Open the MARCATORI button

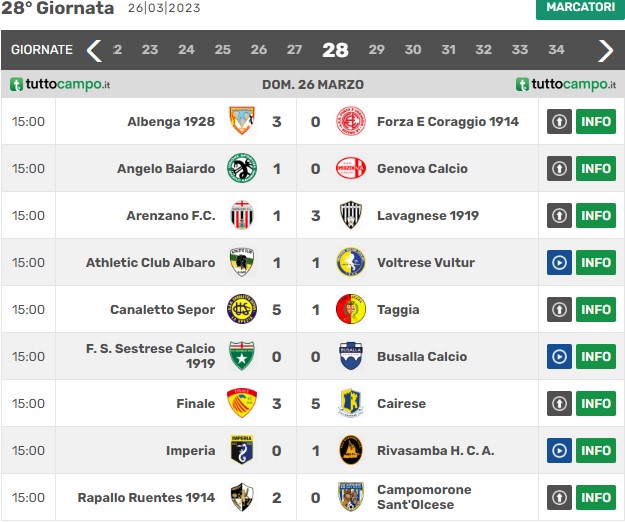click(x=580, y=8)
